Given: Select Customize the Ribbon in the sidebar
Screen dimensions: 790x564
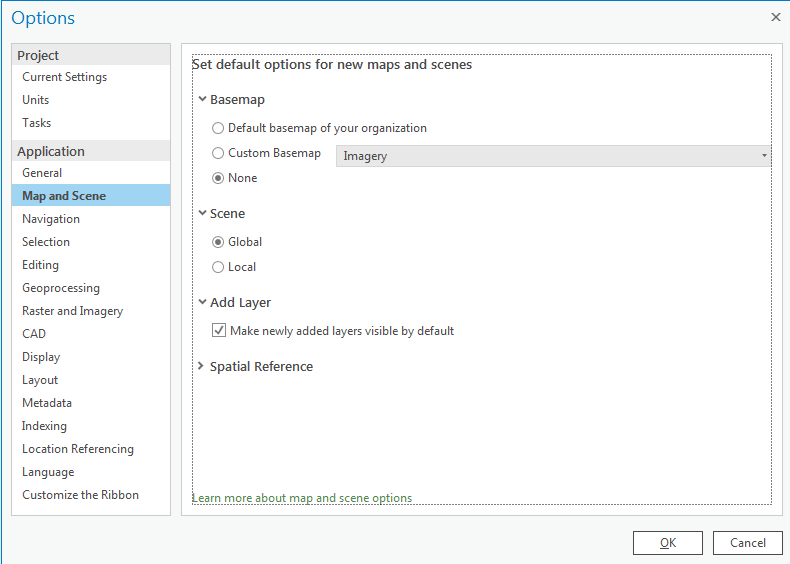Looking at the screenshot, I should point(80,495).
